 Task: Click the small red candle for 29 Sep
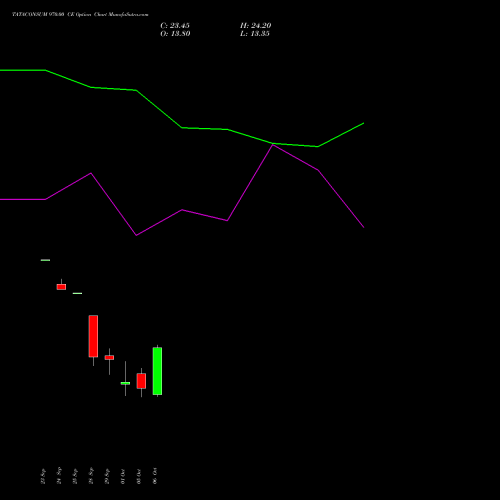click(109, 357)
